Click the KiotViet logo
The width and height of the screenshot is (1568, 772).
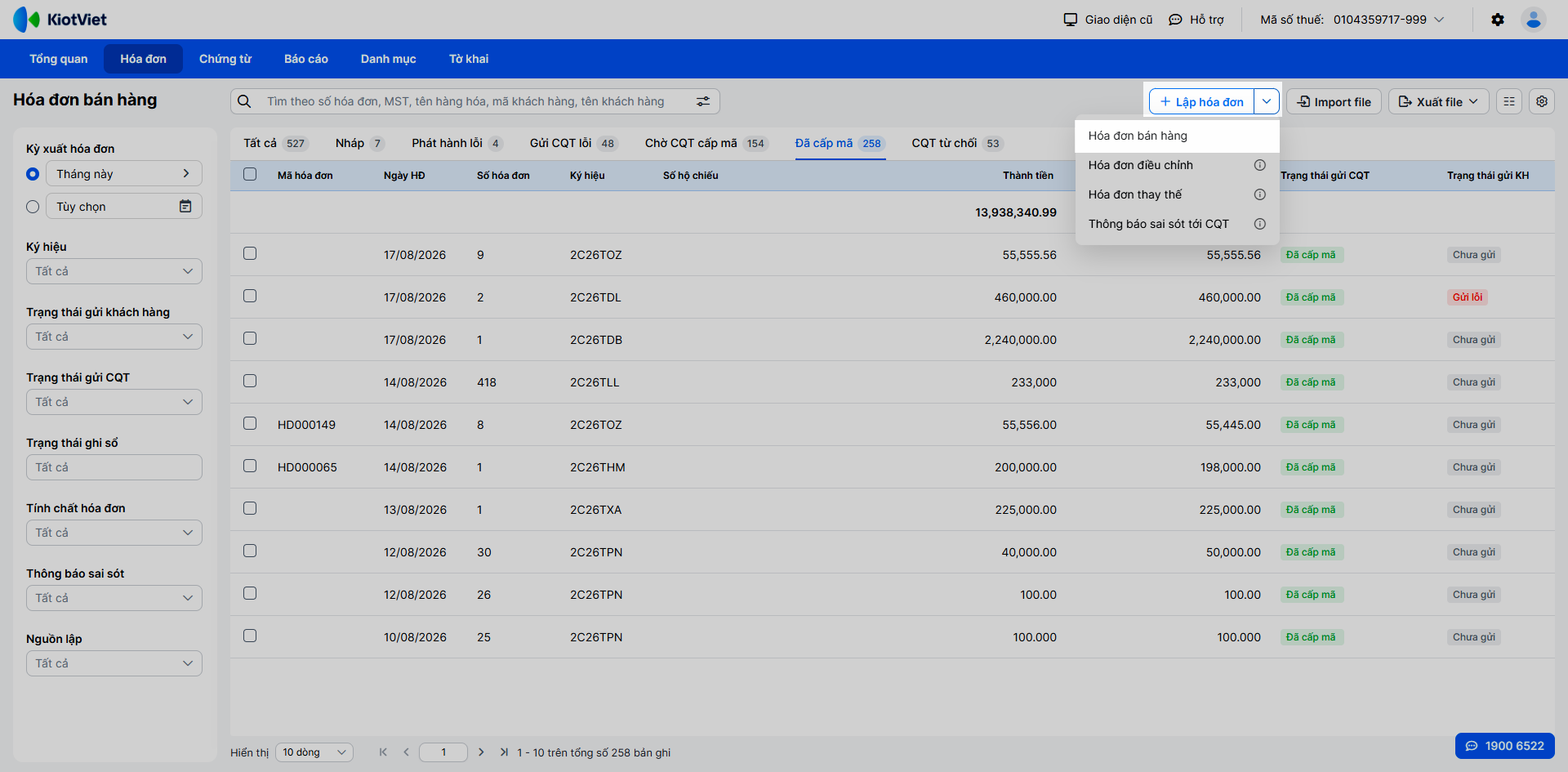point(60,20)
